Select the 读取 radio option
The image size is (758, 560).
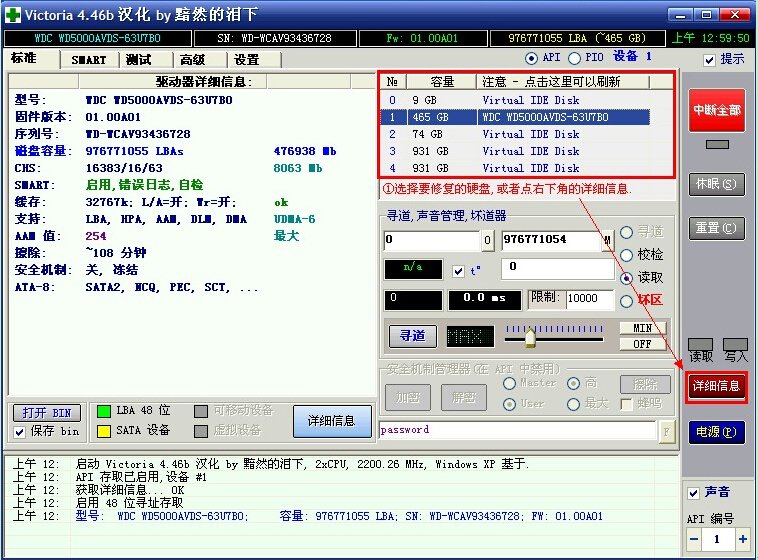point(627,278)
